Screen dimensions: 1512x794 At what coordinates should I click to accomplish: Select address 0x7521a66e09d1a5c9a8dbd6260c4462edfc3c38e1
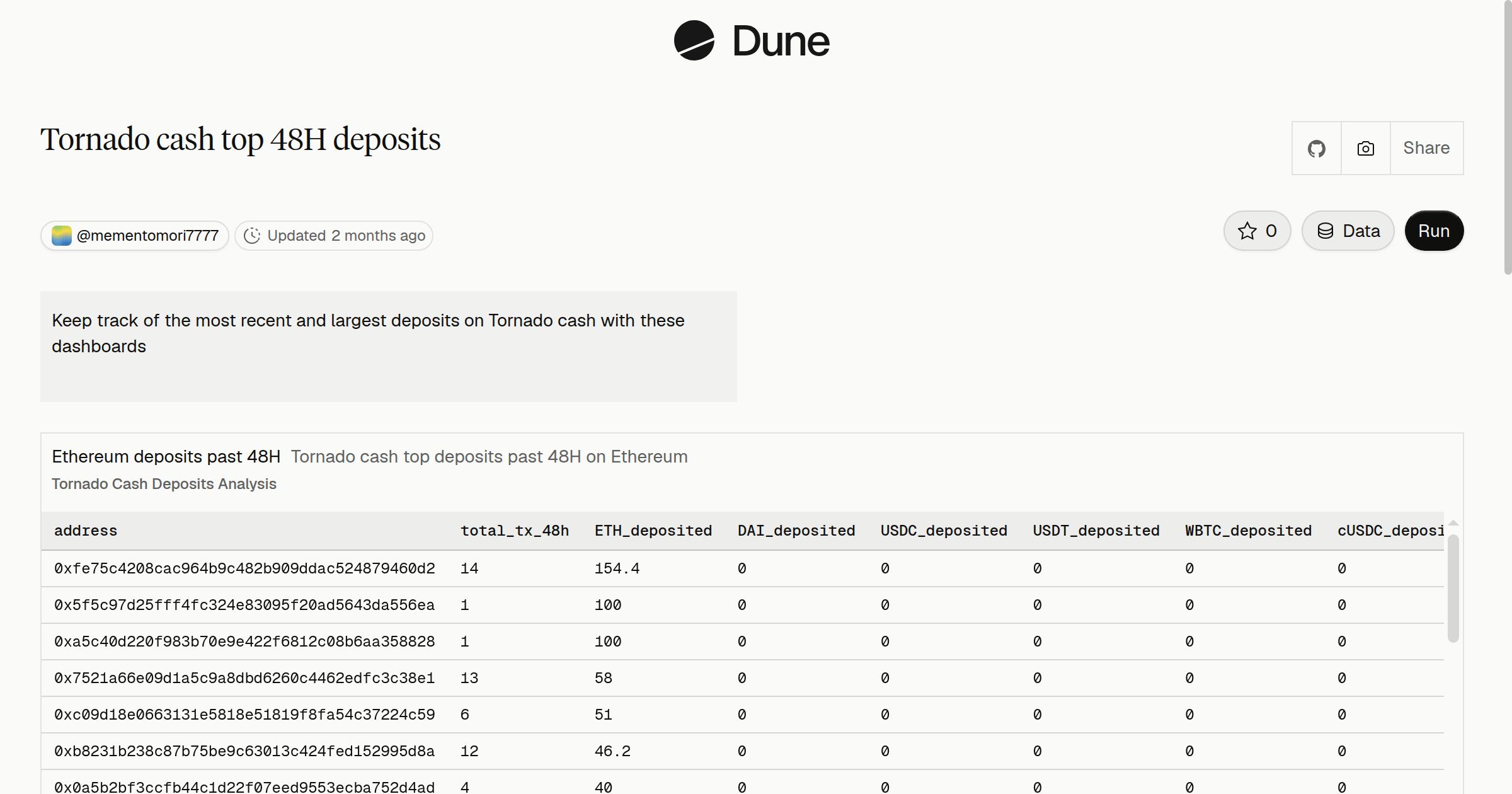pyautogui.click(x=244, y=678)
